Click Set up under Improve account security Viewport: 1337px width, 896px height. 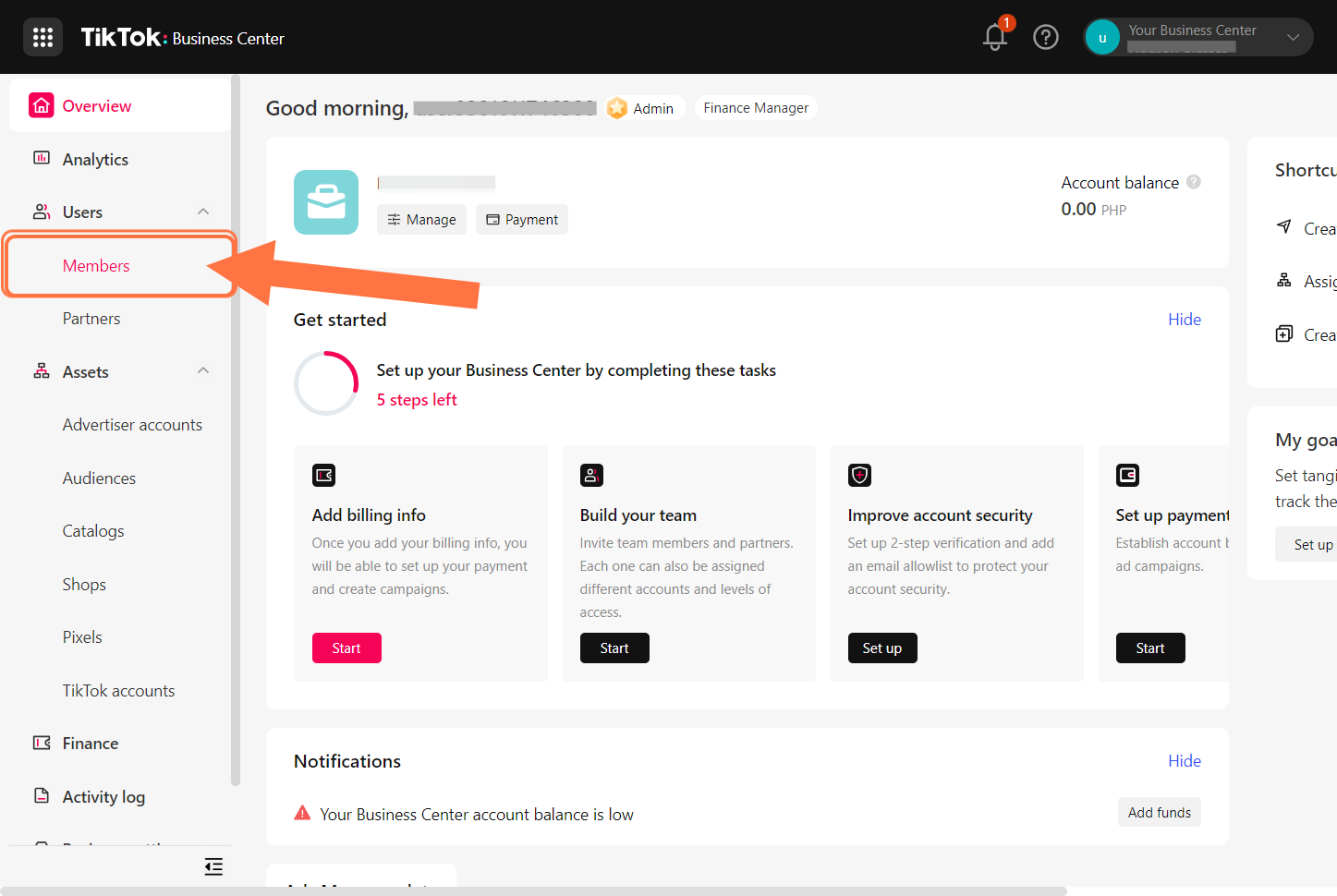pos(881,648)
